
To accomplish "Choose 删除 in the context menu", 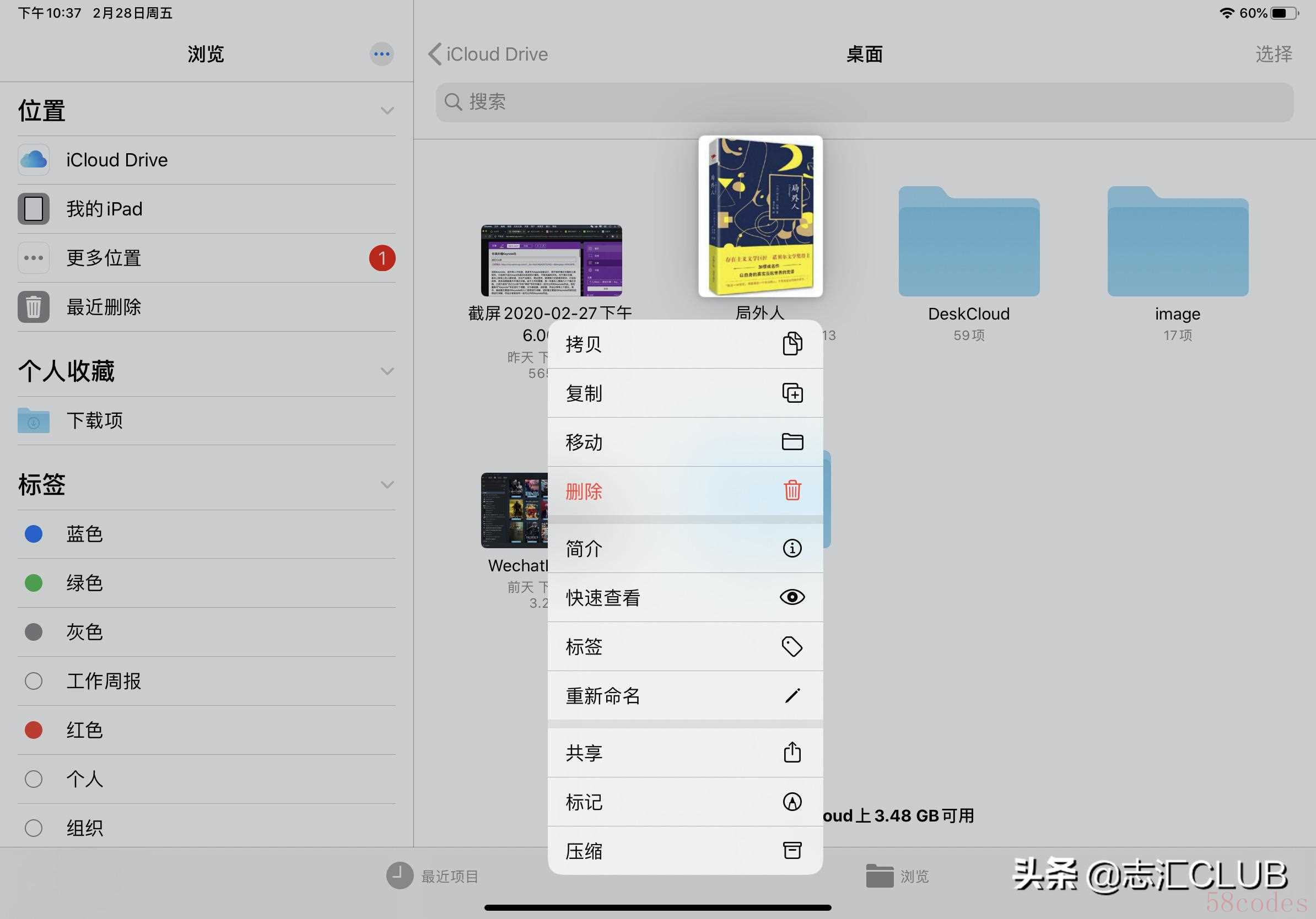I will tap(685, 491).
